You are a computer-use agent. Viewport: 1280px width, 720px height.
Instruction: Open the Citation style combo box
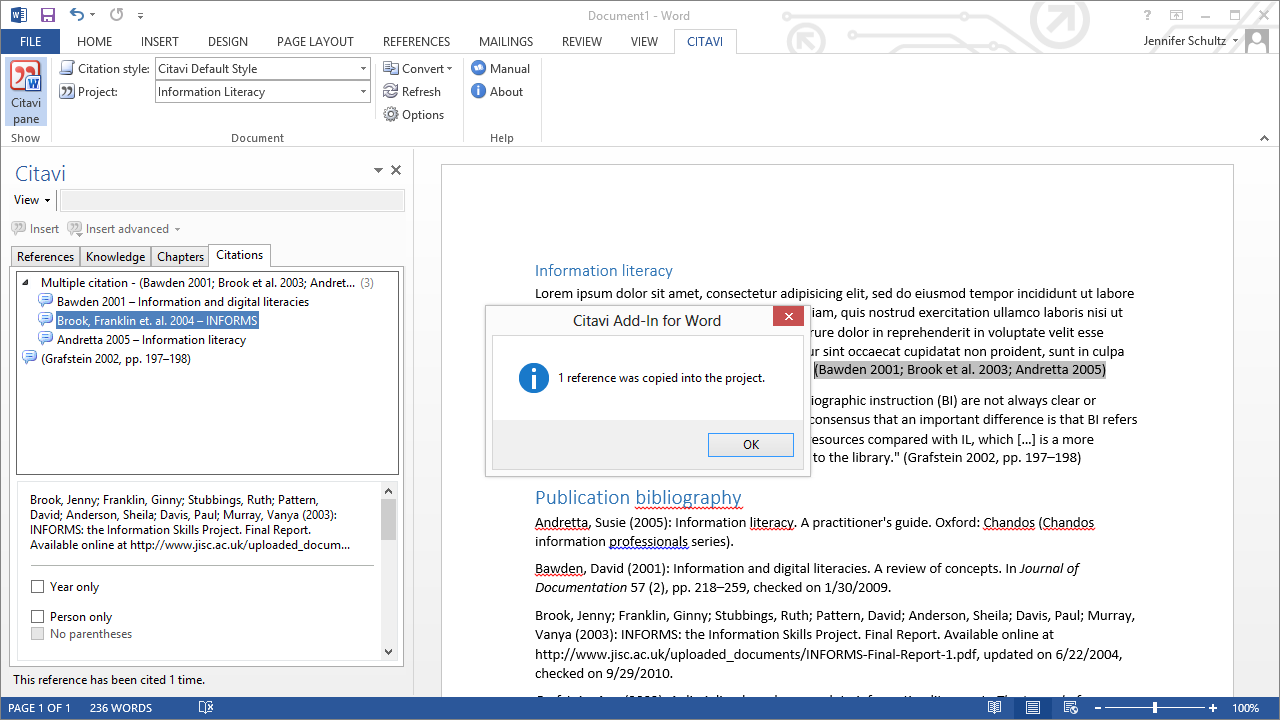tap(263, 68)
